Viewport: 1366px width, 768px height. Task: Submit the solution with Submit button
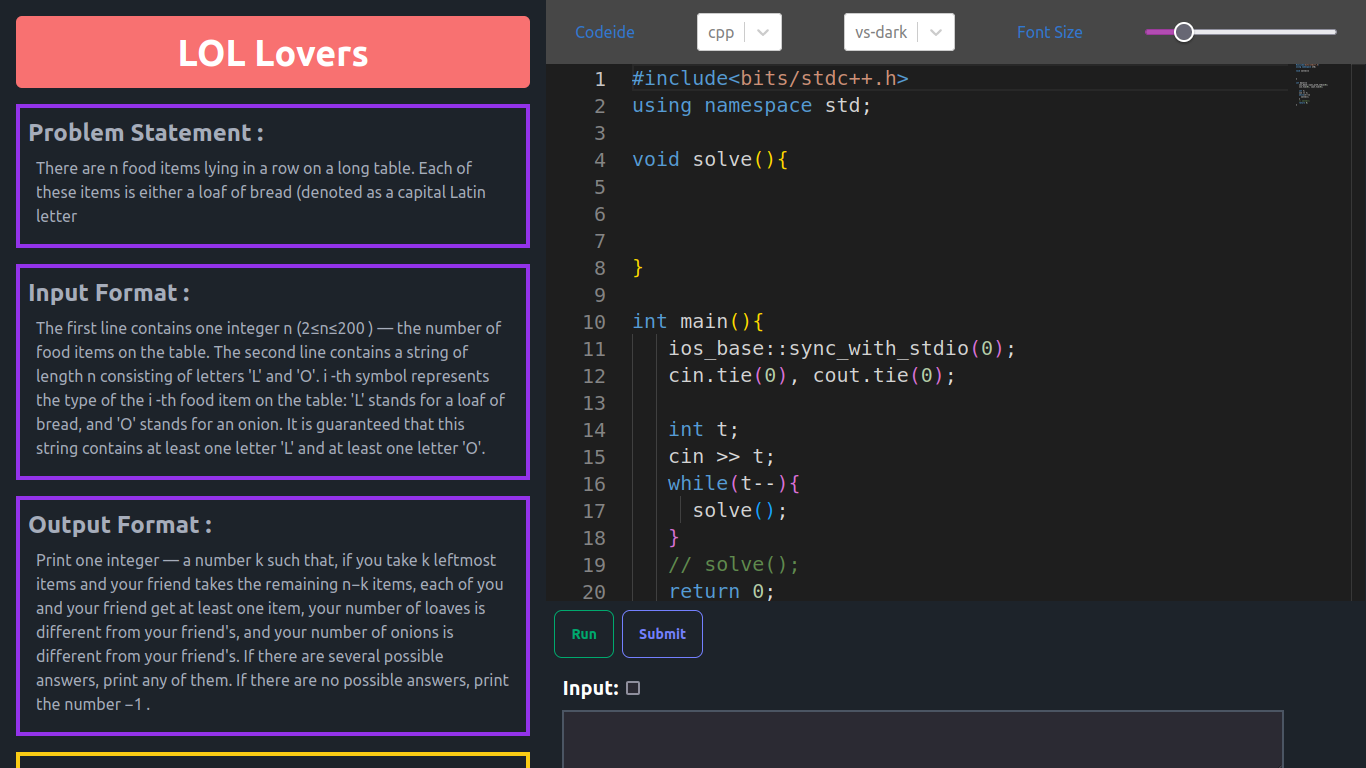point(662,634)
